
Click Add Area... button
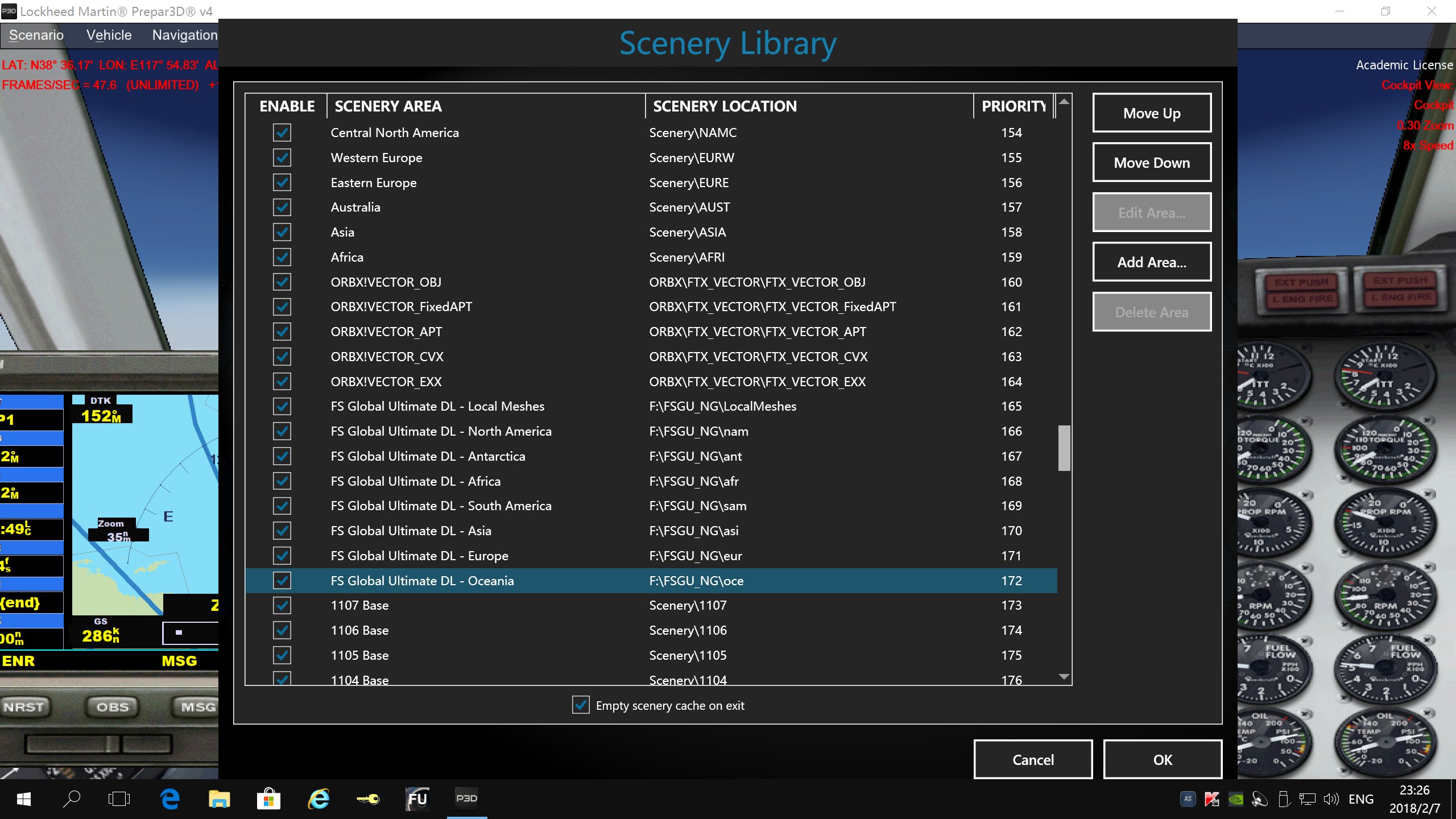[x=1152, y=262]
